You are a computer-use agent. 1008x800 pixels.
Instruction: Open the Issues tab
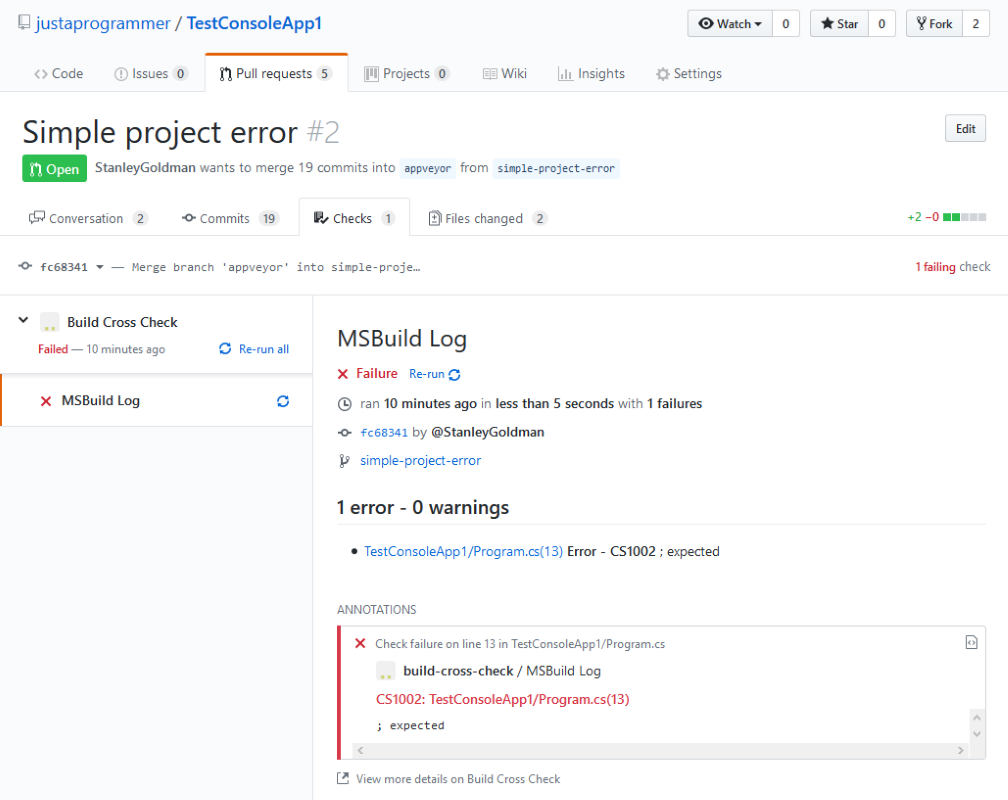coord(151,73)
